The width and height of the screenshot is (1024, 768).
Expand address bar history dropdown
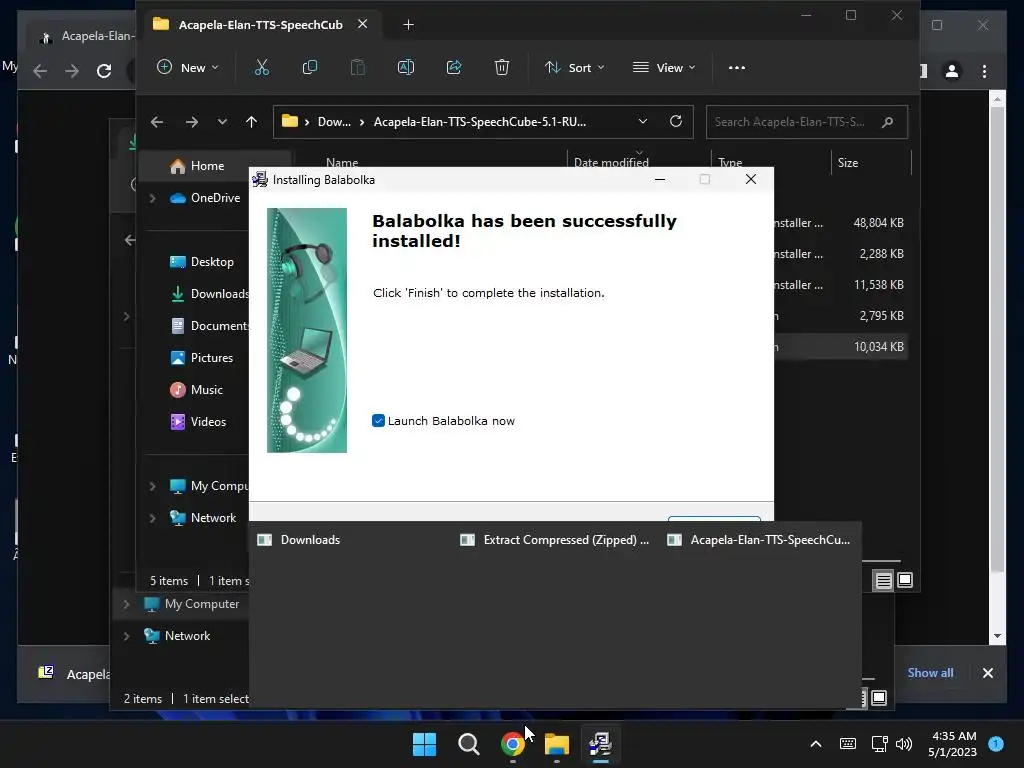pyautogui.click(x=643, y=121)
